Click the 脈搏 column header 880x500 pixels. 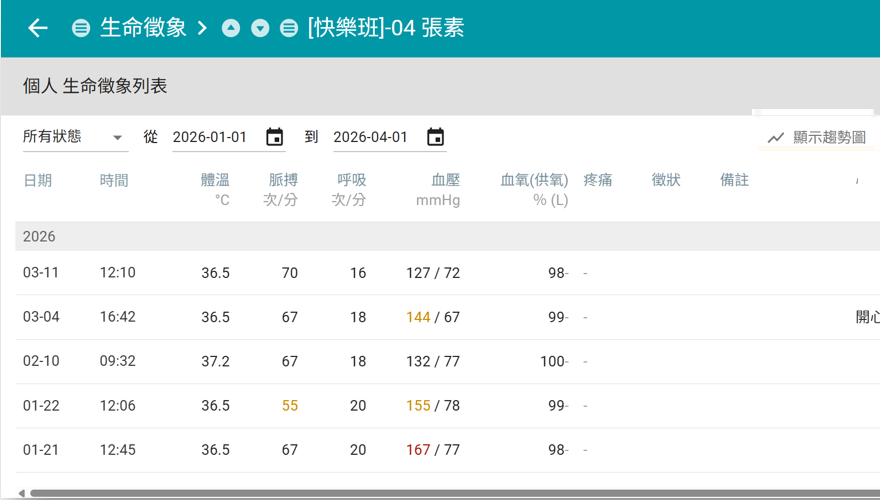click(283, 180)
